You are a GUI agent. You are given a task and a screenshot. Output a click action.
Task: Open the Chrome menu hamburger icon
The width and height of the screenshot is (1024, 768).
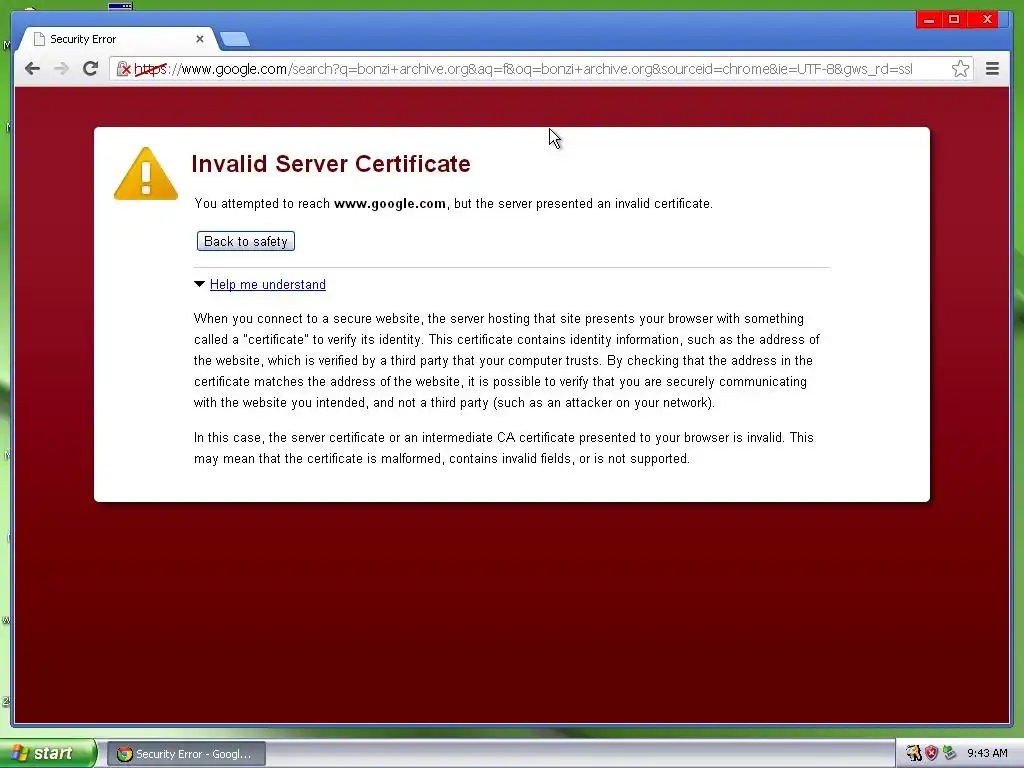pos(992,69)
